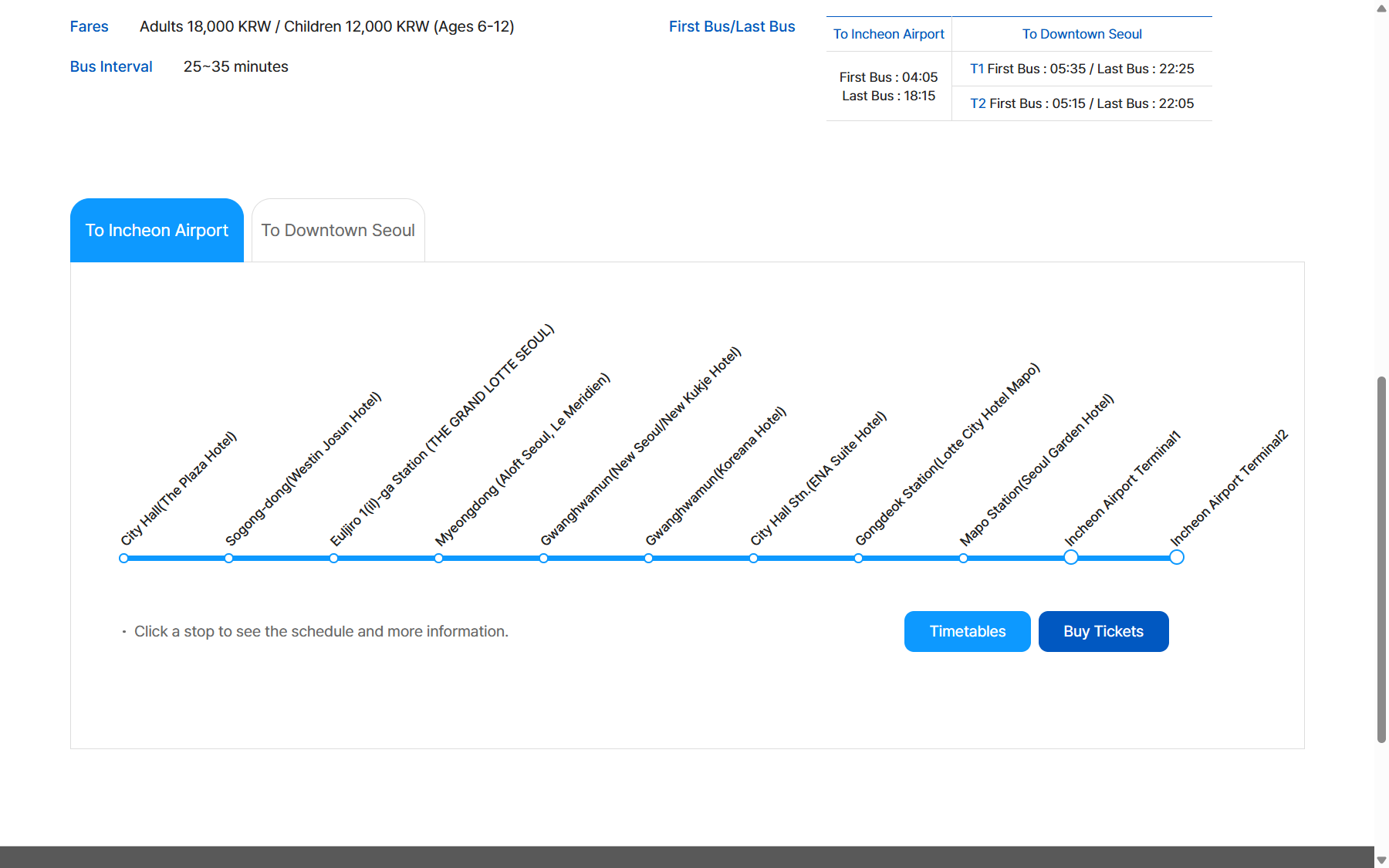Screen dimensions: 1389x868
Task: Select the Myeongdong (Aloft Seoul) stop marker
Action: coord(438,558)
